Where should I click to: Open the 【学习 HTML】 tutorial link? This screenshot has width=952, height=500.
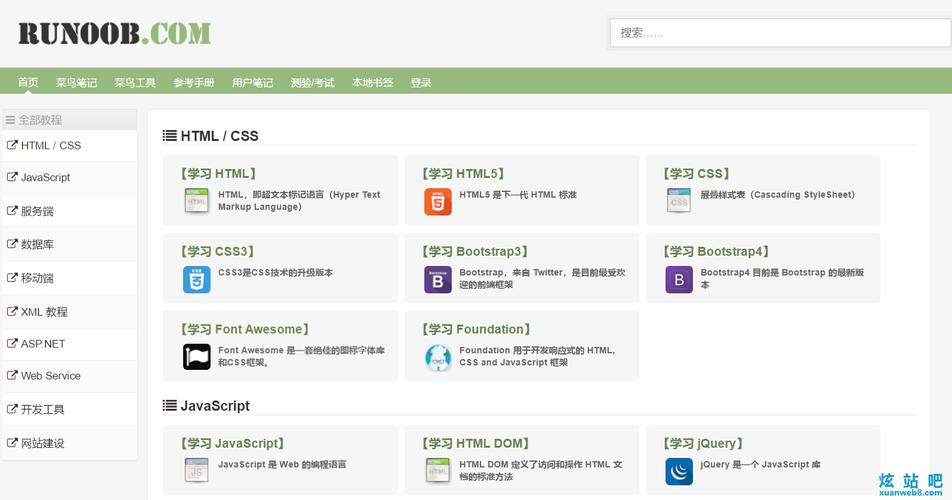tap(218, 174)
